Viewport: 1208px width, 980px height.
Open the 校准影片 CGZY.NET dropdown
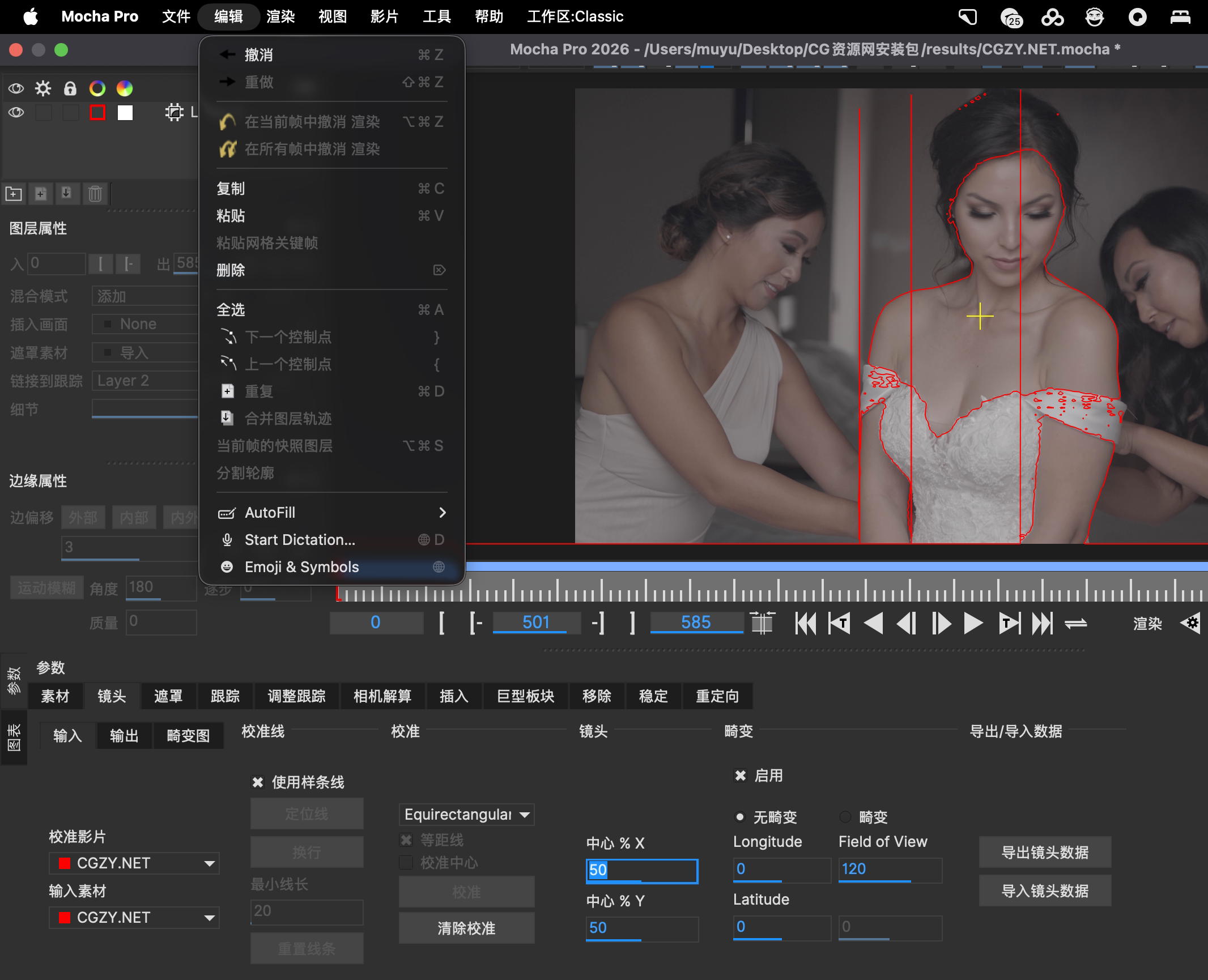[134, 863]
